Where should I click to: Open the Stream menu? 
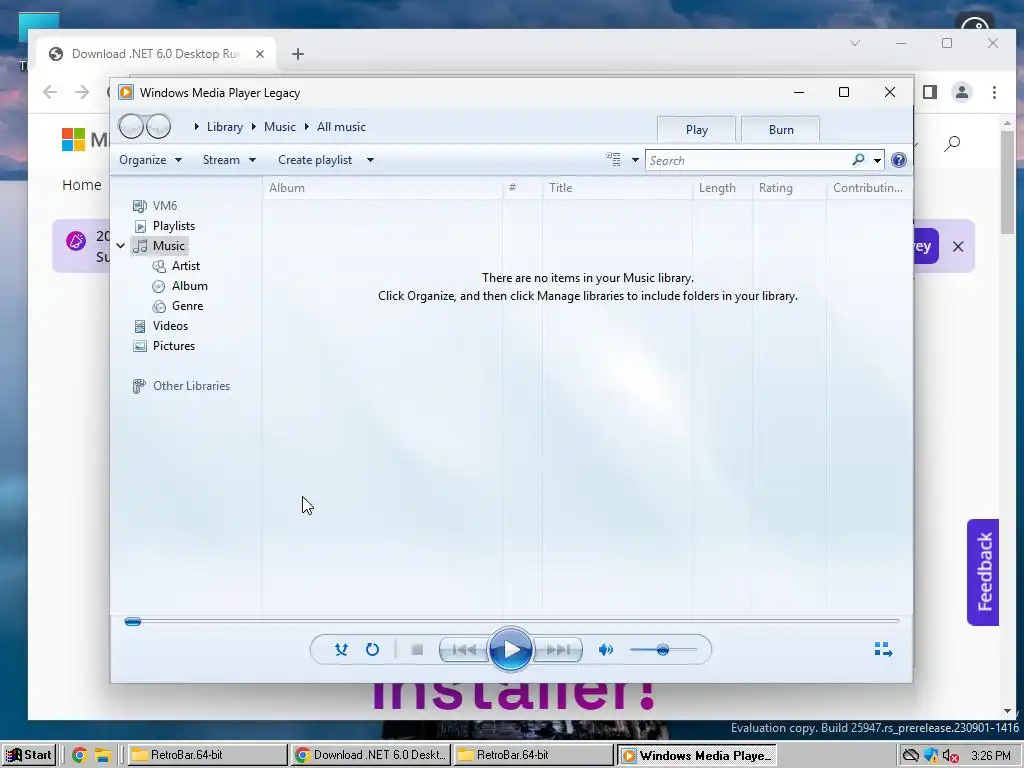tap(229, 160)
